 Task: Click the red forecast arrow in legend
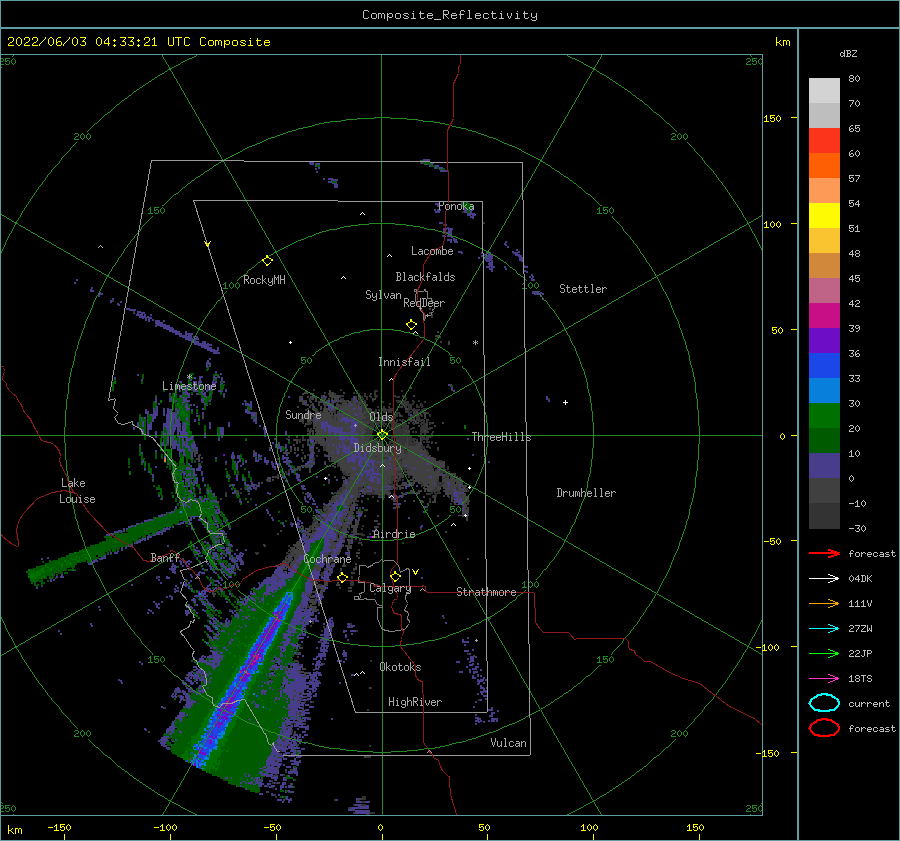[824, 553]
